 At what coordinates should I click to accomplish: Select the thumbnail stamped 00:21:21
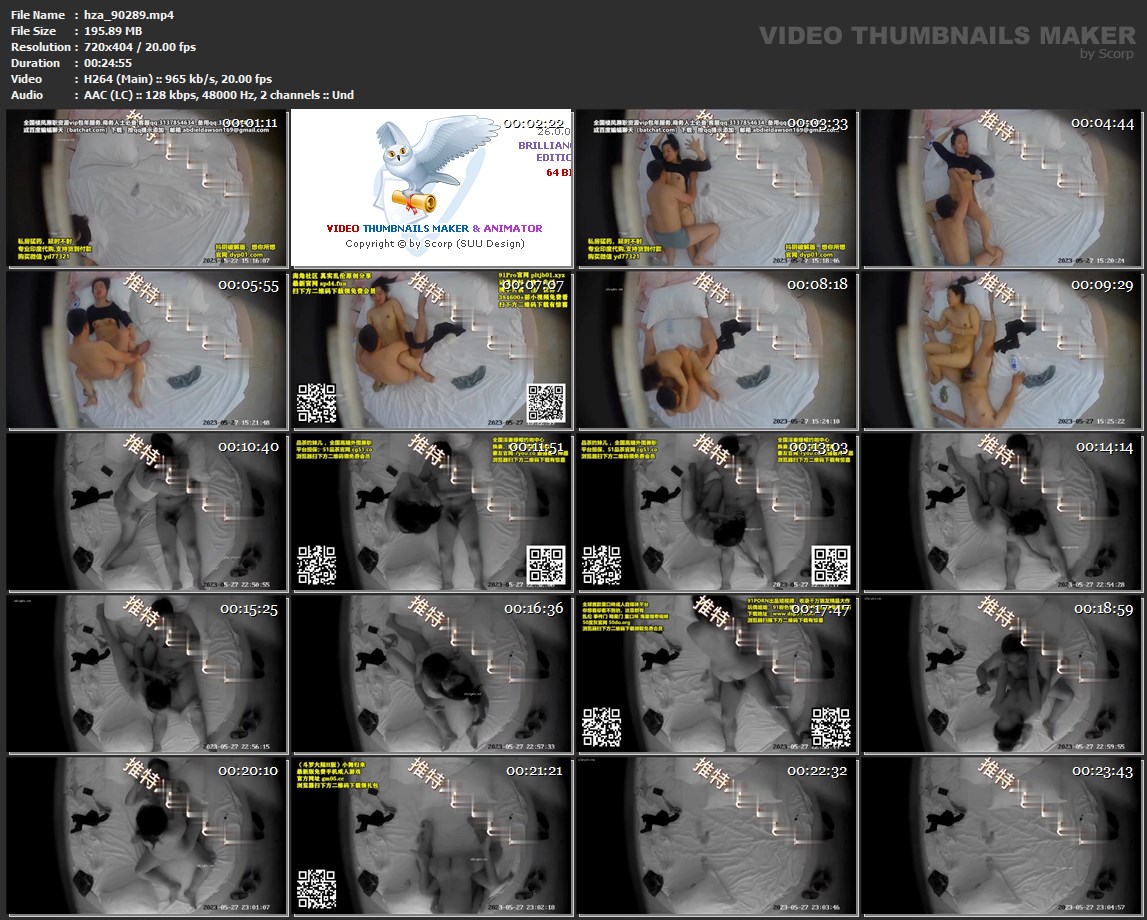coord(432,837)
